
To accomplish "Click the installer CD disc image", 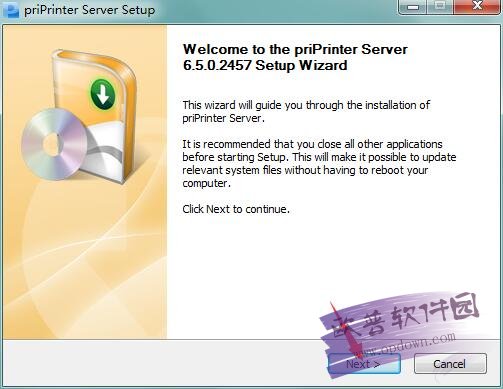I will coord(55,144).
